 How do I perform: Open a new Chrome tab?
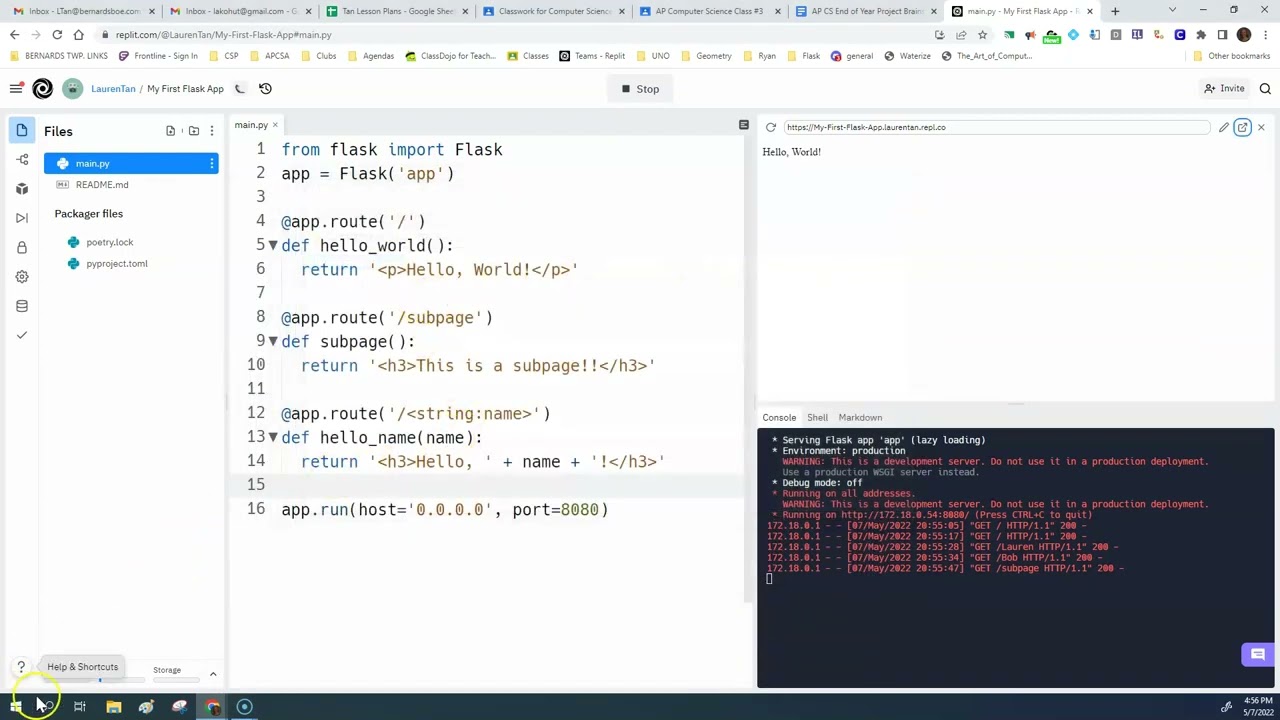pyautogui.click(x=1115, y=11)
